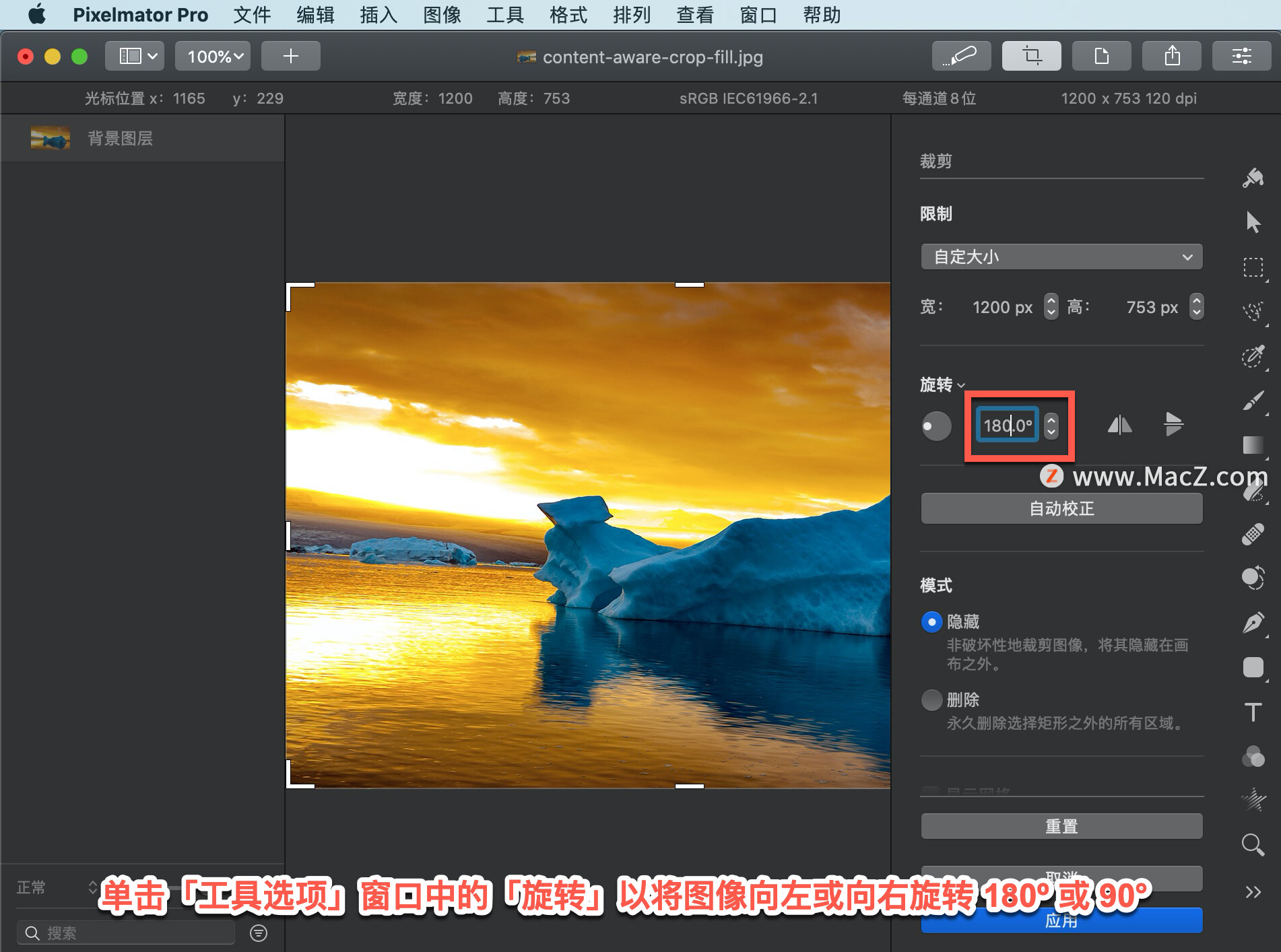Select the Crop tool in the toolbar
This screenshot has width=1281, height=952.
tap(1031, 56)
